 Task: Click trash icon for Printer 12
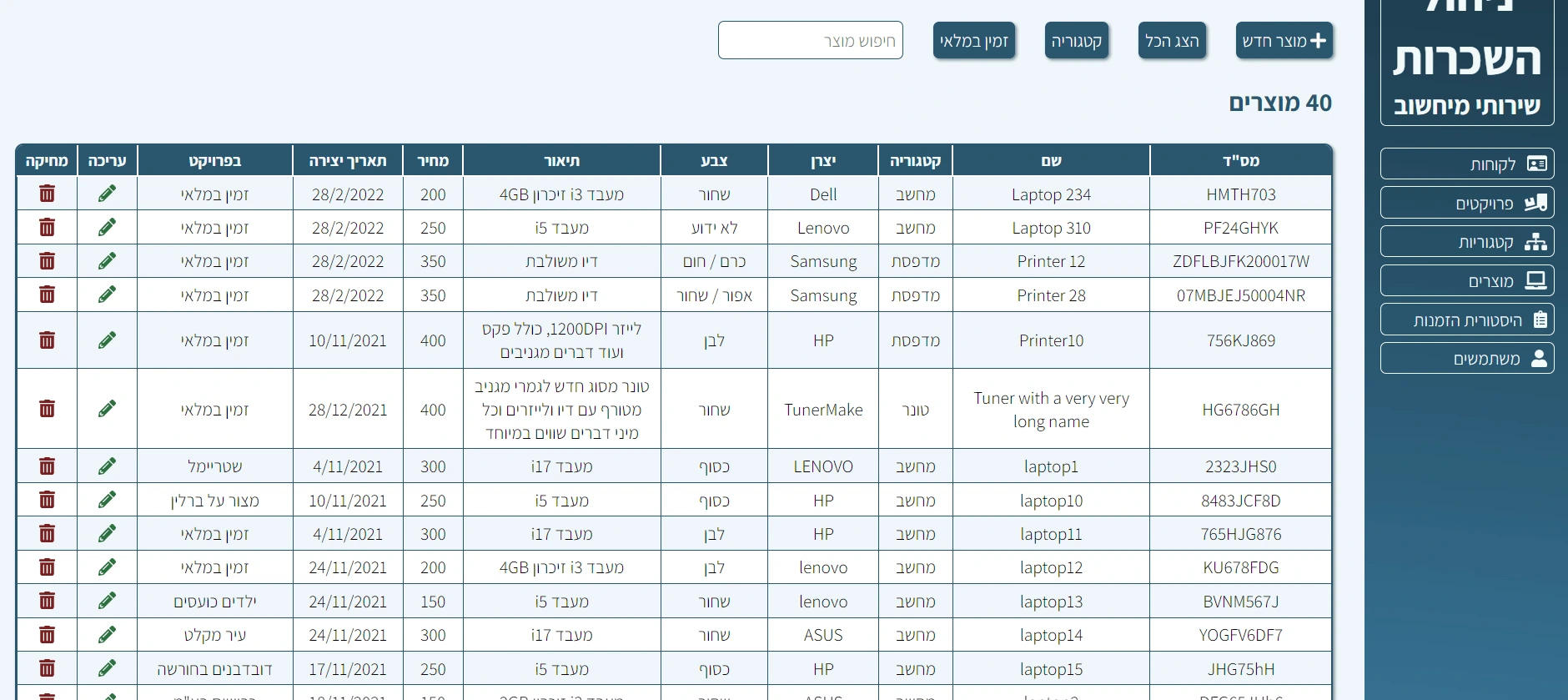click(x=47, y=261)
